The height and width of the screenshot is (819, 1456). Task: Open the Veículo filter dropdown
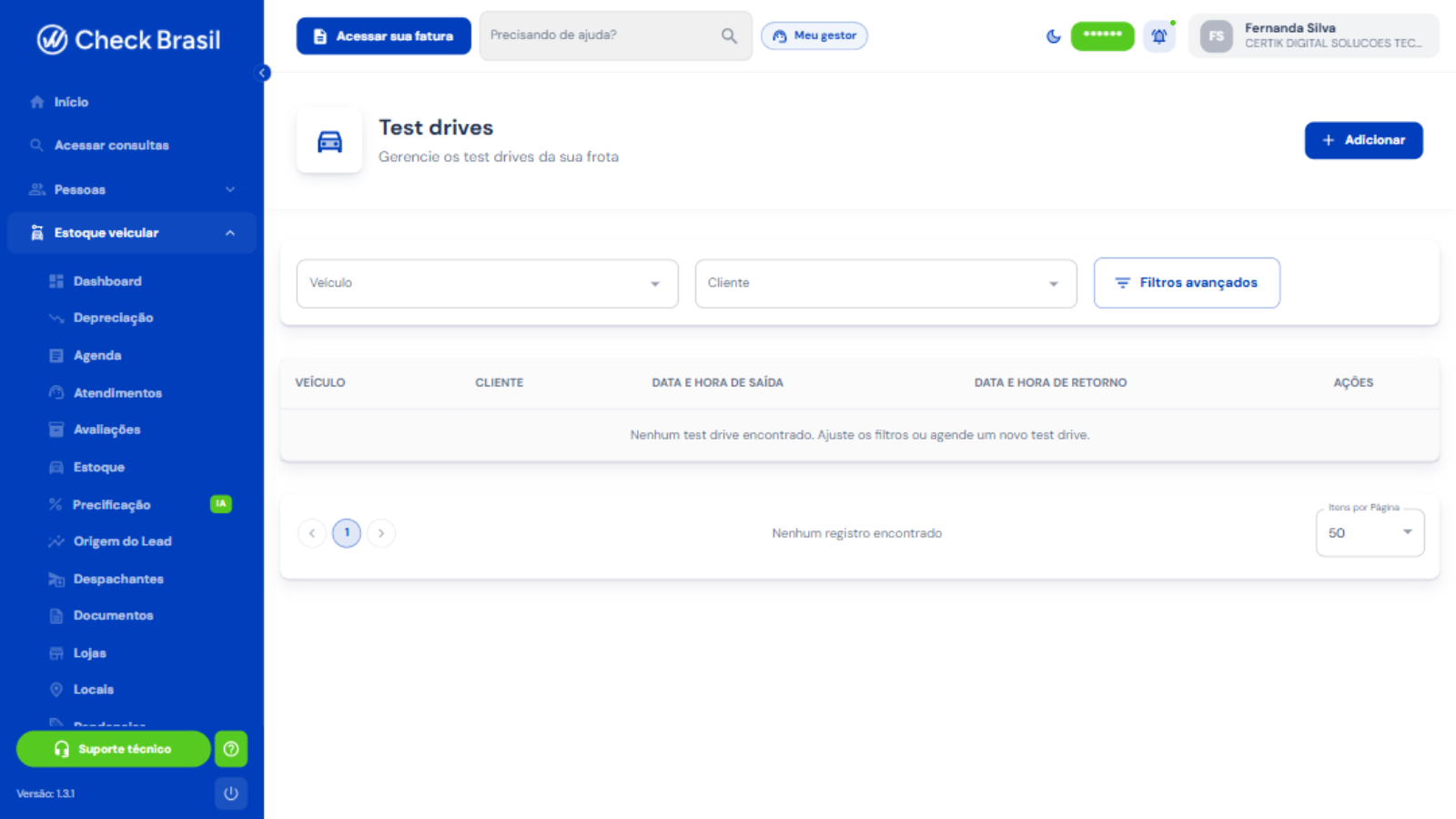click(x=487, y=283)
